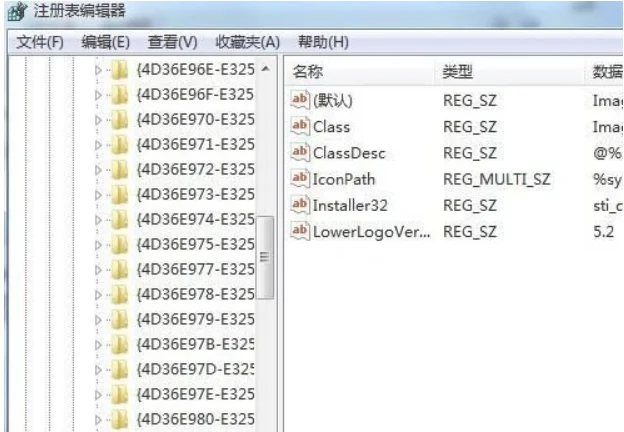Viewport: 624px width, 432px height.
Task: Select the folder icon for {4D36E96E-E325
Action: (x=120, y=70)
